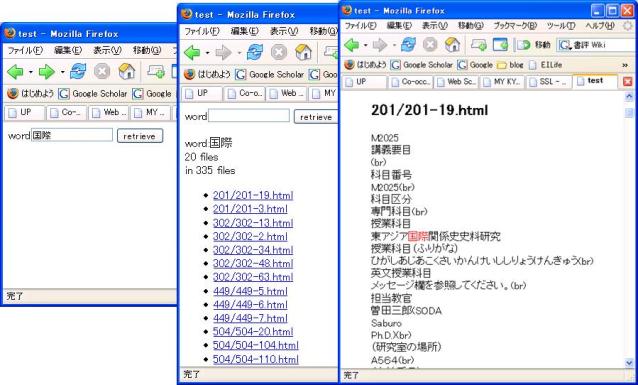Focus the word input field in the middle window
Screen dimensions: 638x385
coord(249,116)
